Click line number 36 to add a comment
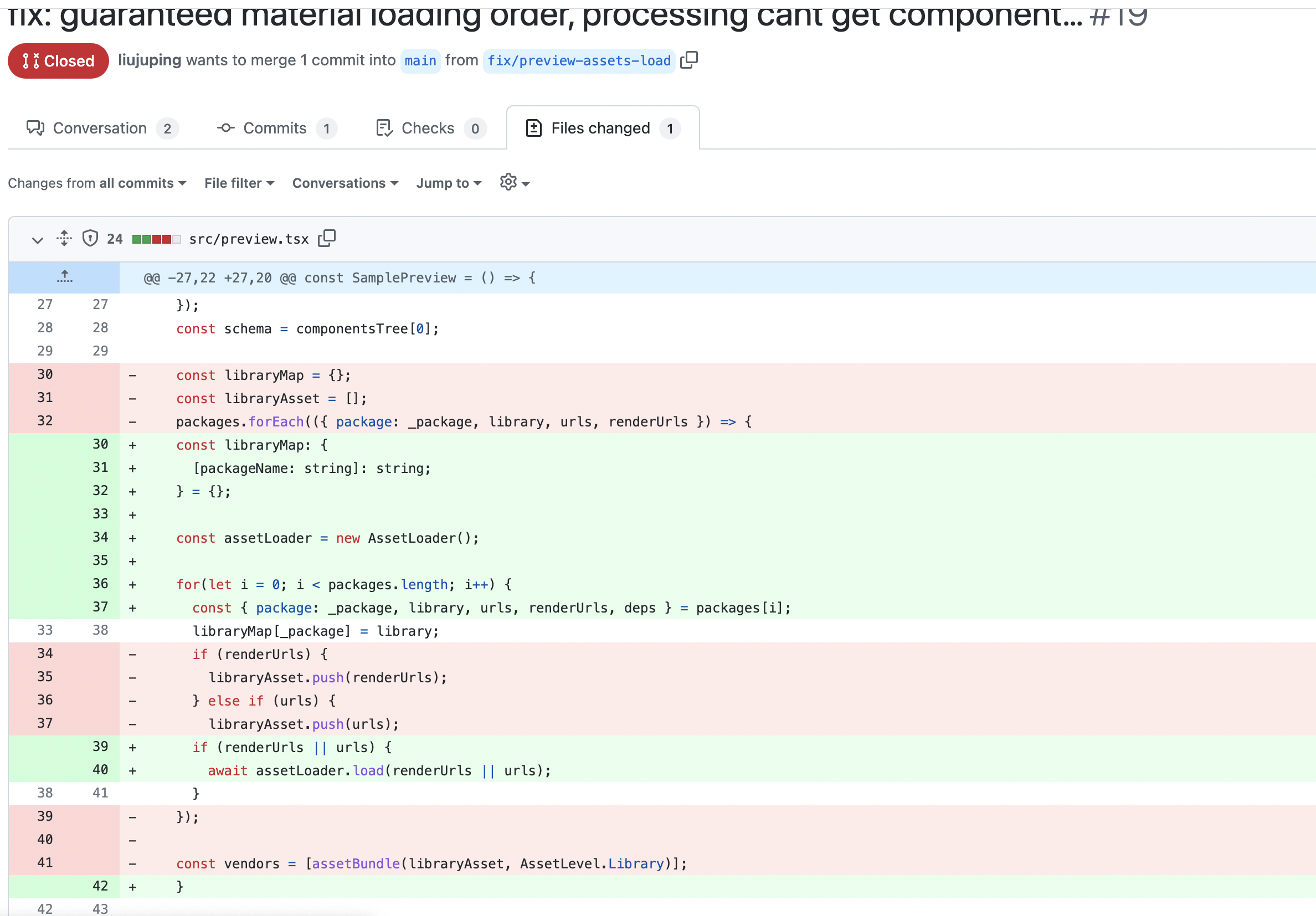This screenshot has width=1316, height=916. click(x=100, y=584)
